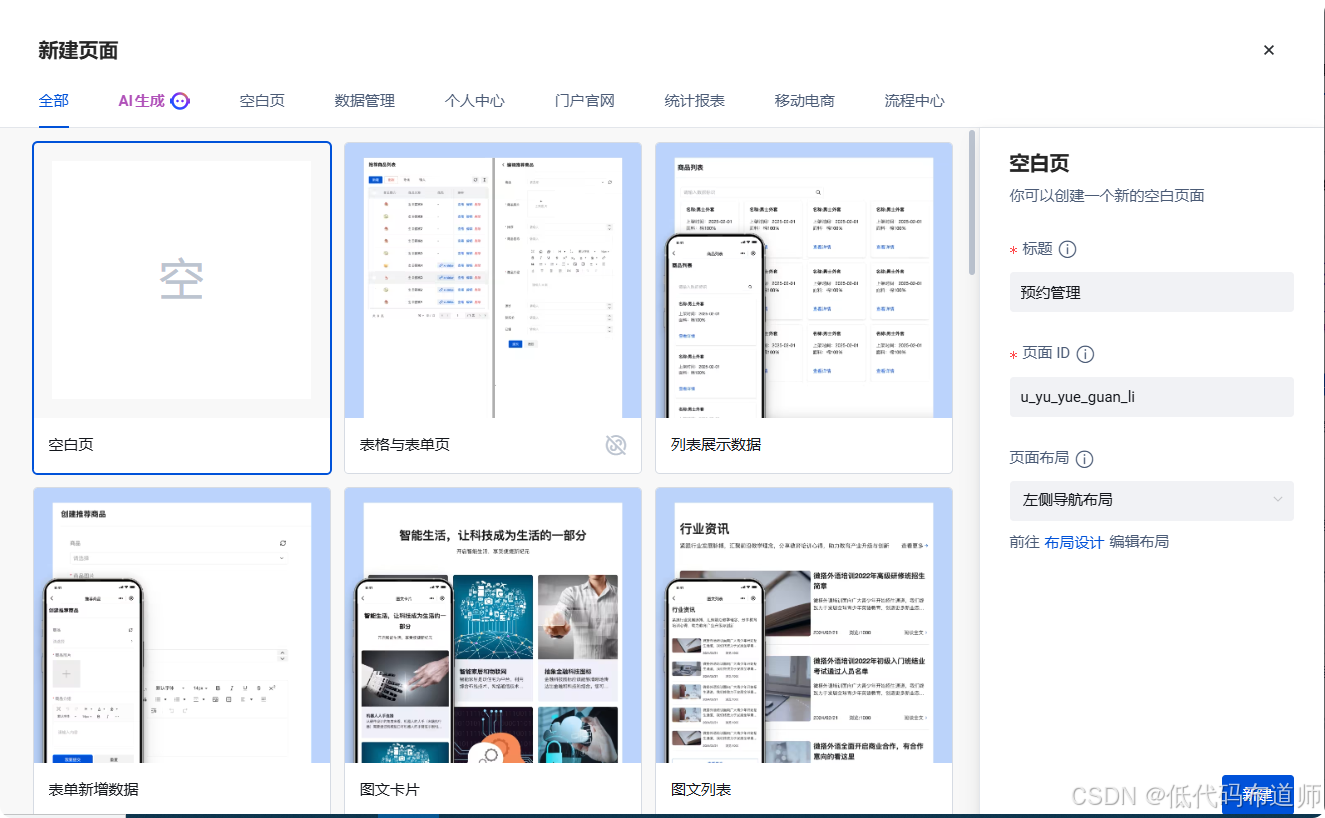The width and height of the screenshot is (1325, 818).
Task: Select the 表格与表单页 template thumbnail
Action: point(493,280)
